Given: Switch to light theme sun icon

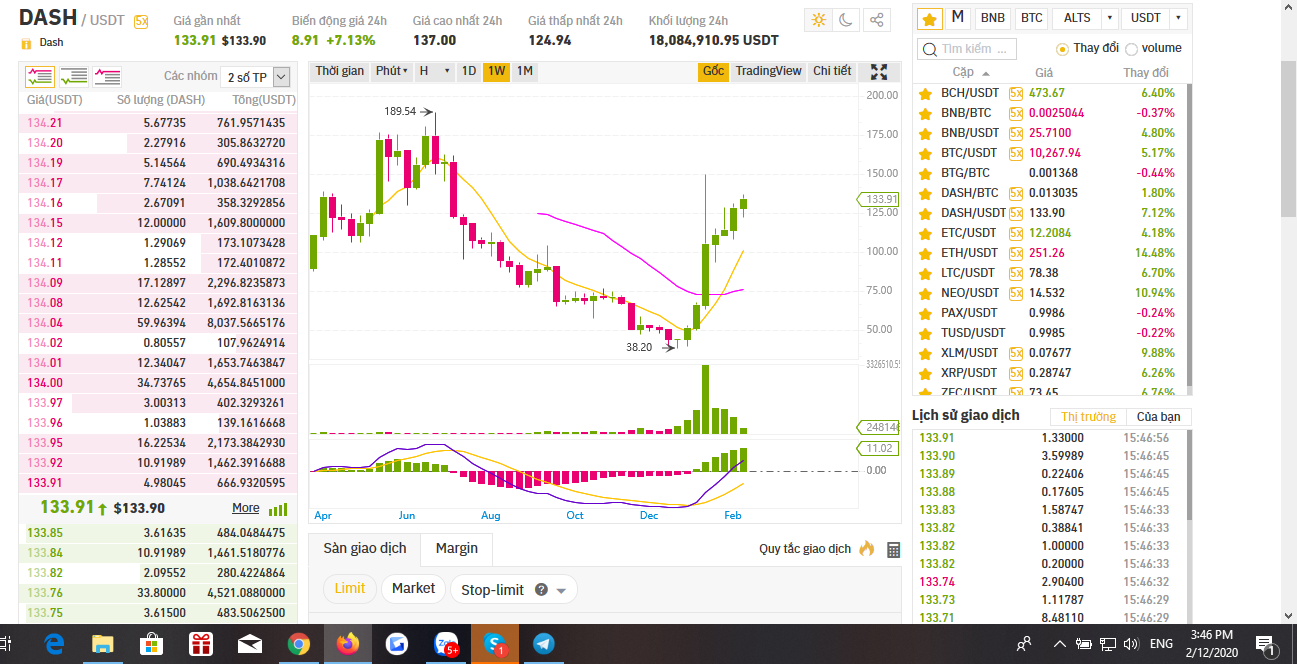Looking at the screenshot, I should point(819,20).
